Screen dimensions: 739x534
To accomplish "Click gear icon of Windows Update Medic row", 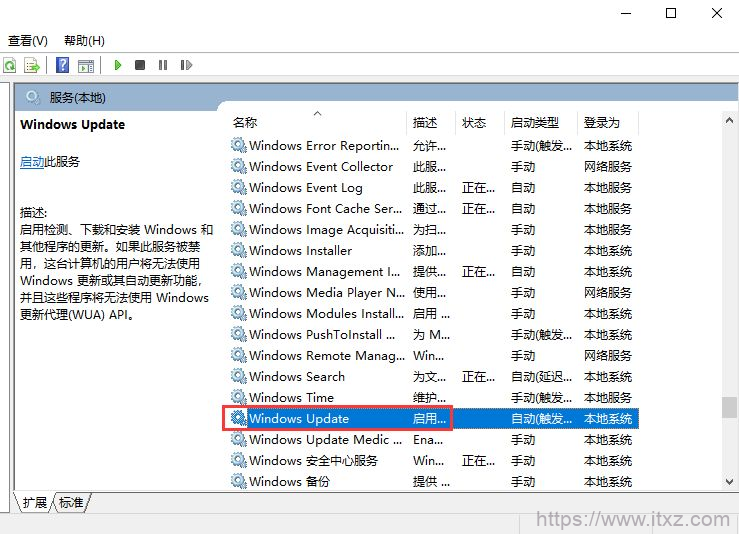I will pyautogui.click(x=238, y=439).
